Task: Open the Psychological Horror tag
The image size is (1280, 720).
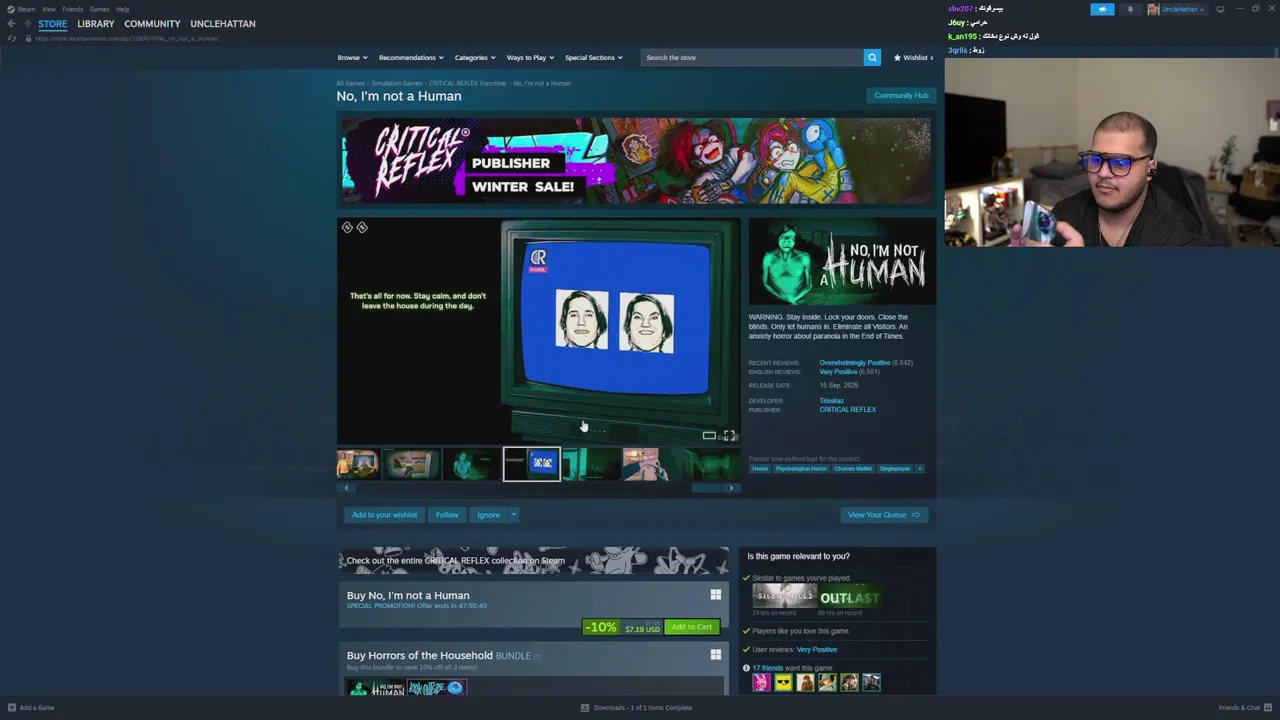Action: pos(801,469)
